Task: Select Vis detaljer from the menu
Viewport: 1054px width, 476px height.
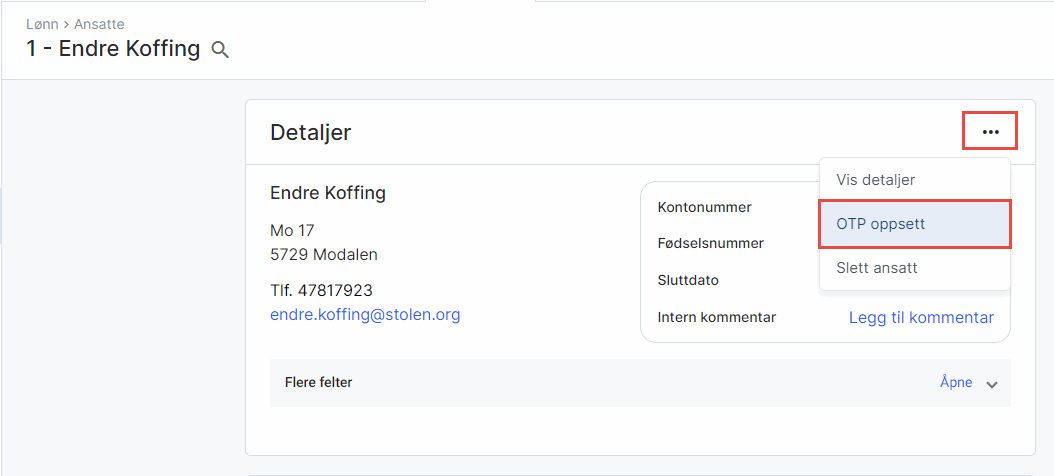Action: point(875,180)
